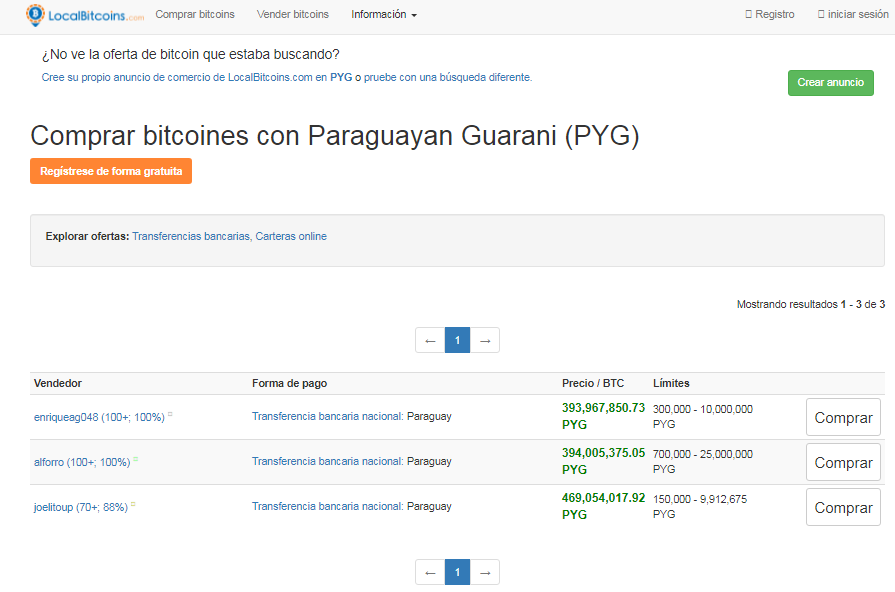The image size is (895, 592).
Task: Click the limits 150,000 - 9,912,675 PYG
Action: [700, 507]
